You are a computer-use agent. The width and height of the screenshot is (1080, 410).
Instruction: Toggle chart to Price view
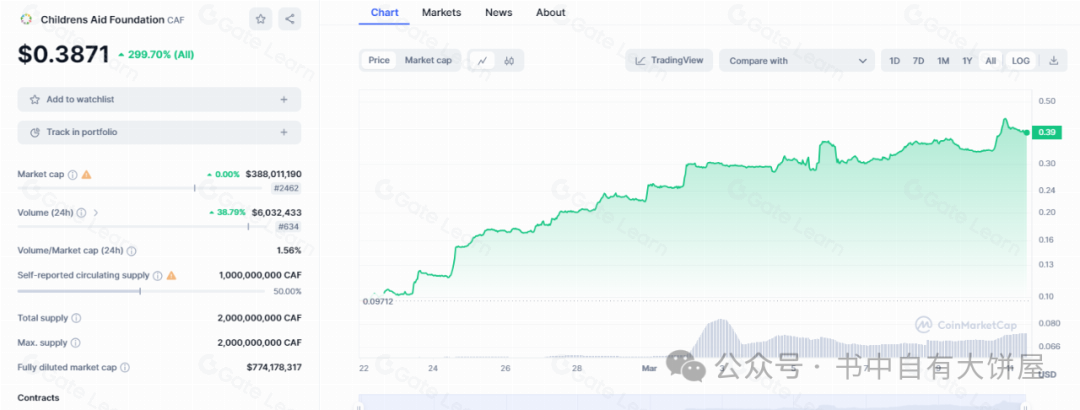(x=379, y=61)
